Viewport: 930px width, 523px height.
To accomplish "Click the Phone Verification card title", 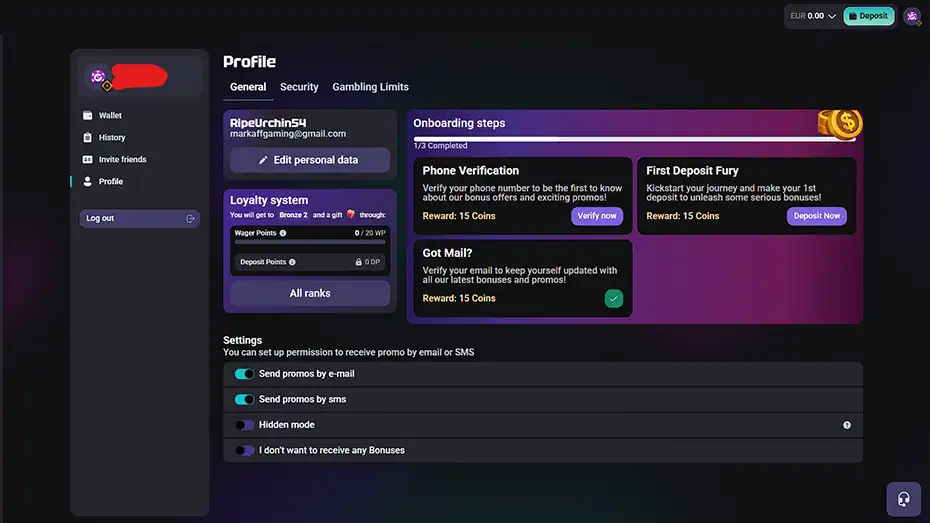I will click(470, 171).
